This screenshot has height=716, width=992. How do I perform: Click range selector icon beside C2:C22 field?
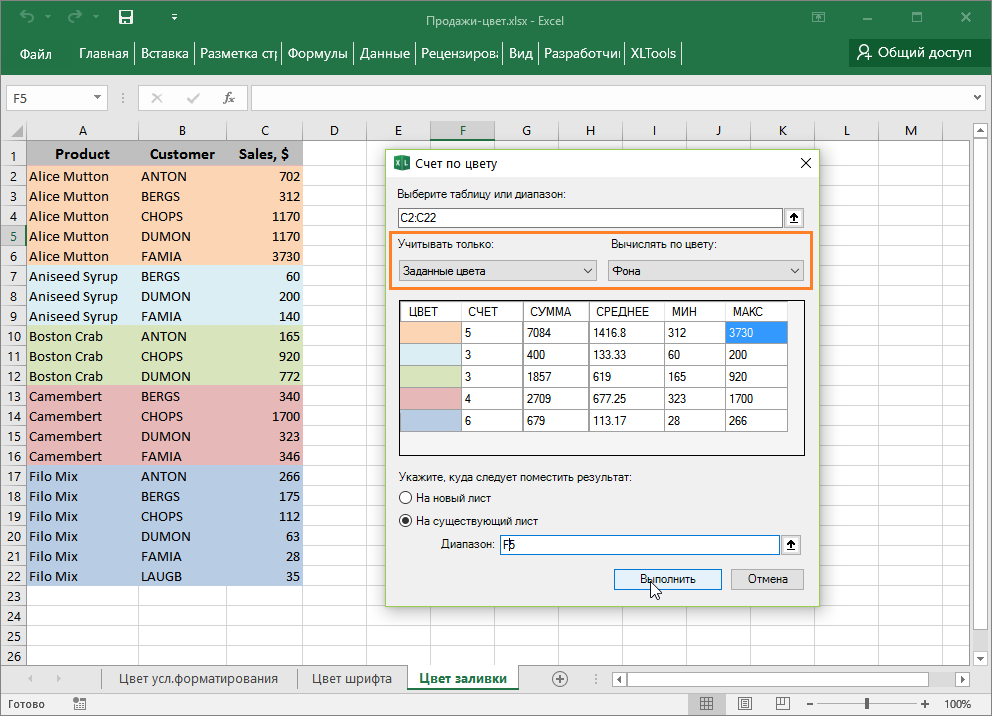click(795, 217)
